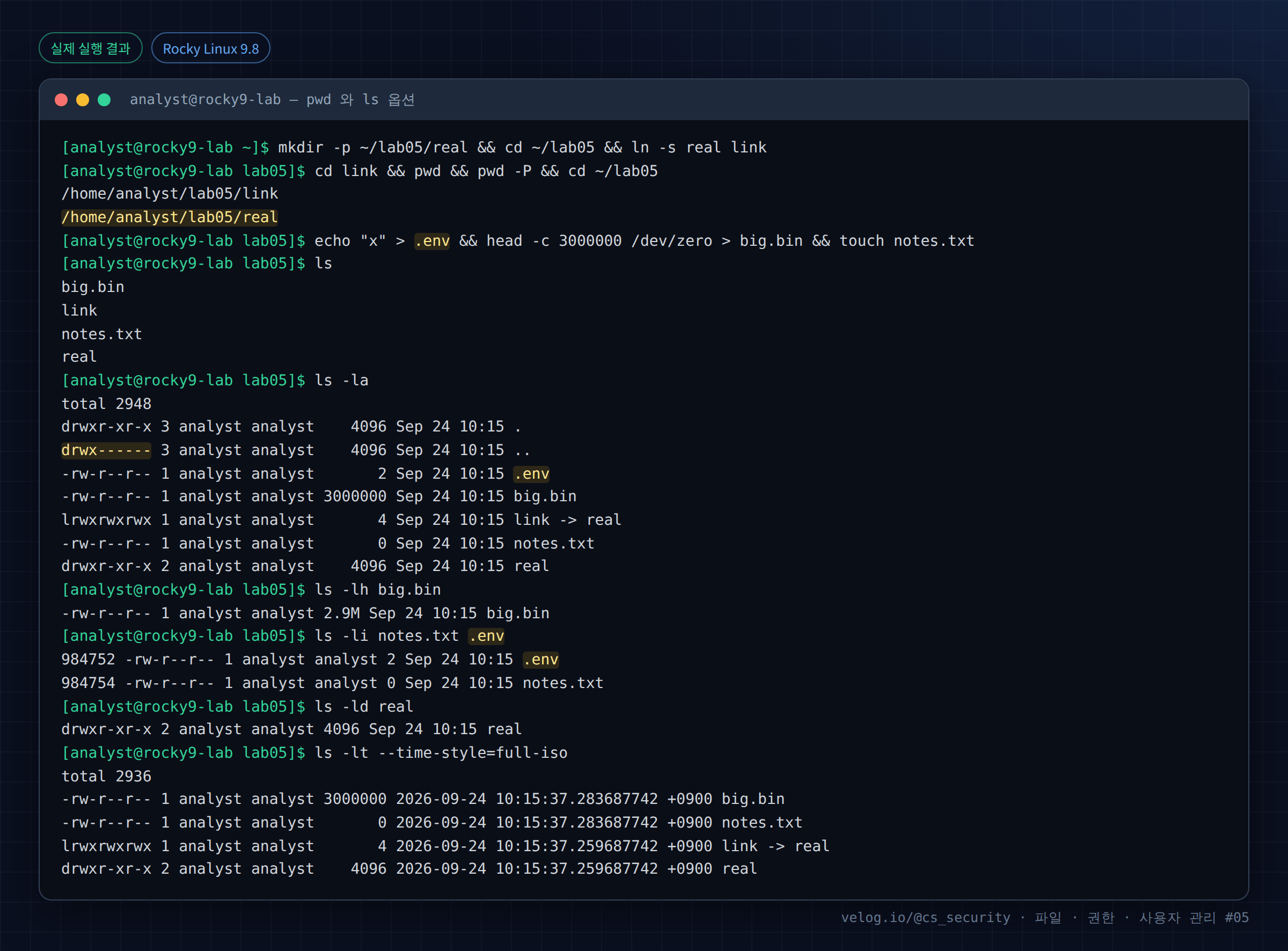Click the 'ls -lh big.bin' command line
Viewport: 1288px width, 951px height.
click(x=251, y=589)
